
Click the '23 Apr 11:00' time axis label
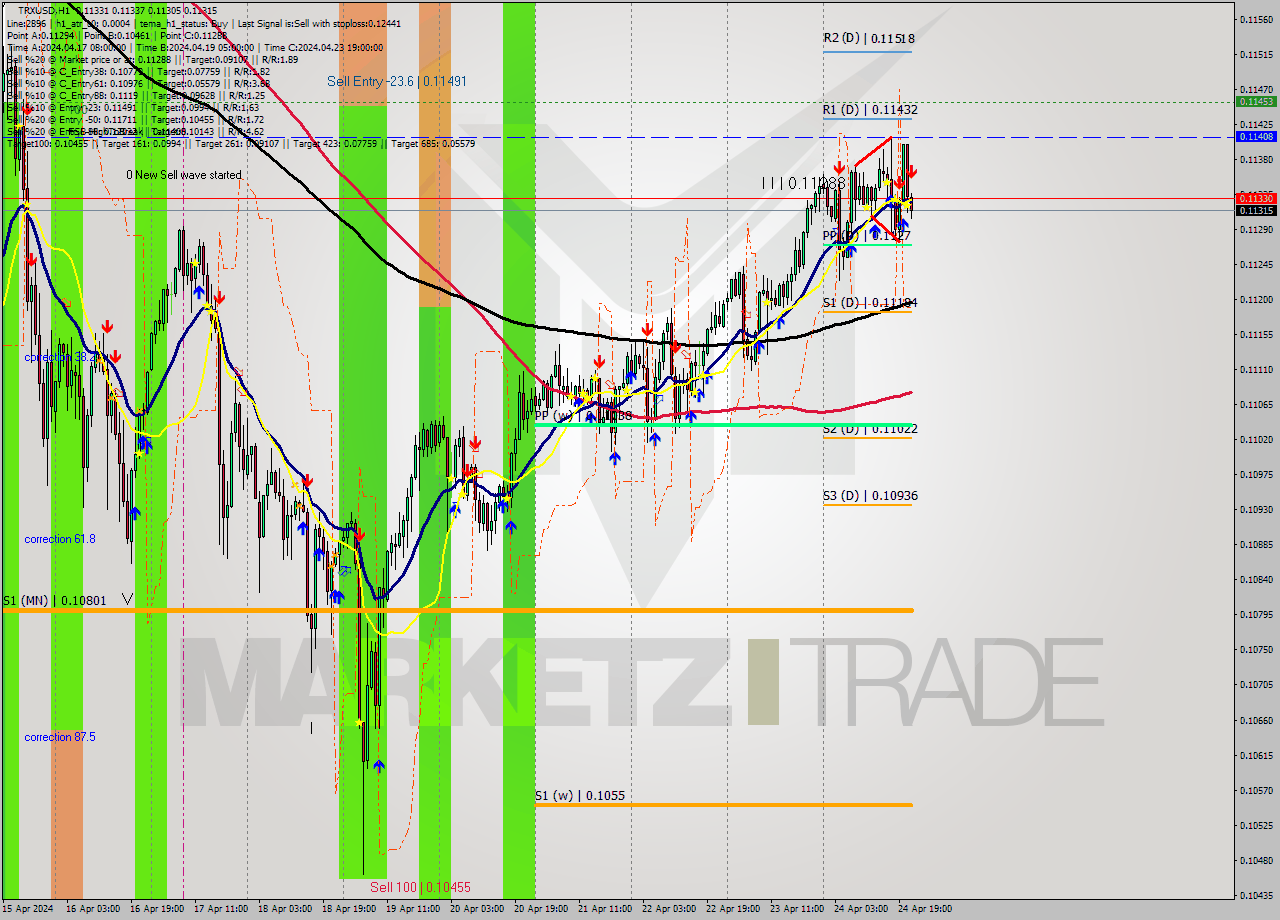(796, 909)
